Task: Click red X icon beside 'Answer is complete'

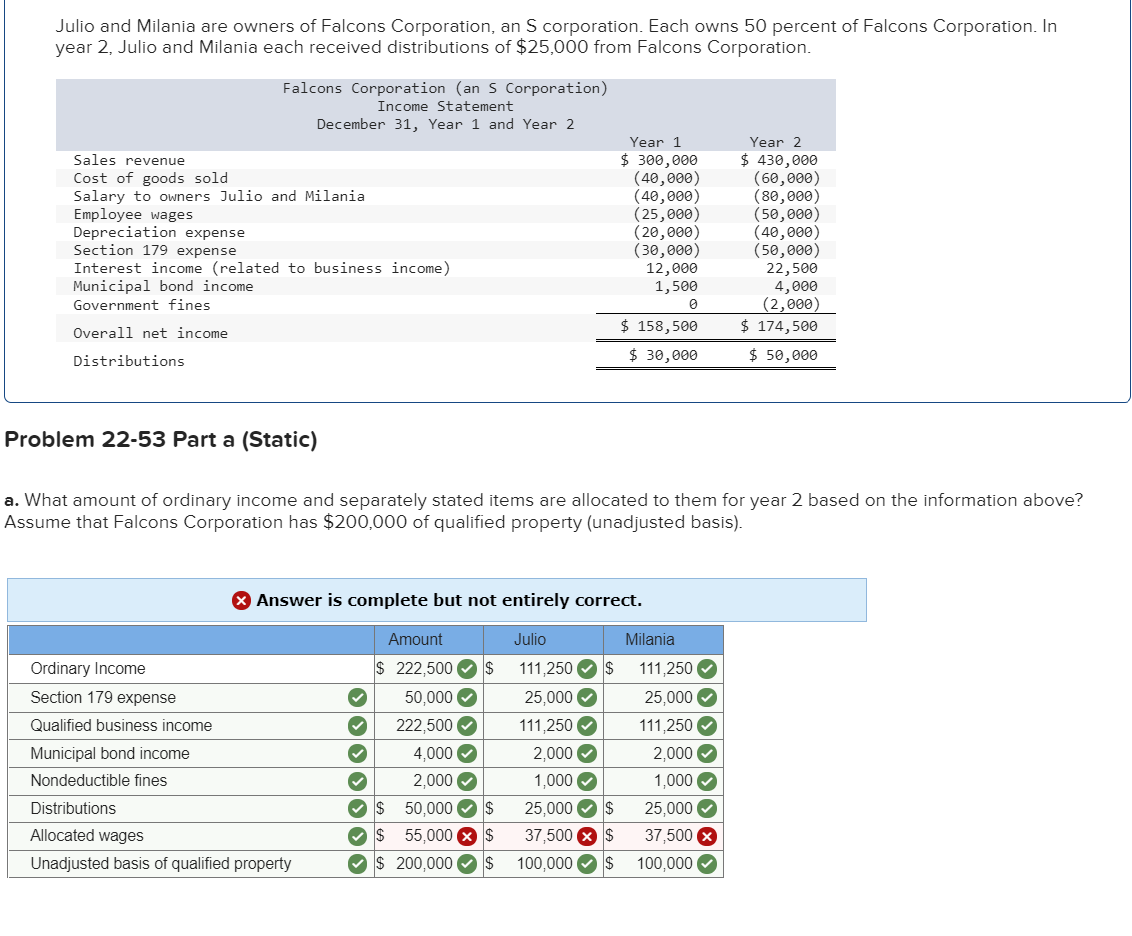Action: 241,600
